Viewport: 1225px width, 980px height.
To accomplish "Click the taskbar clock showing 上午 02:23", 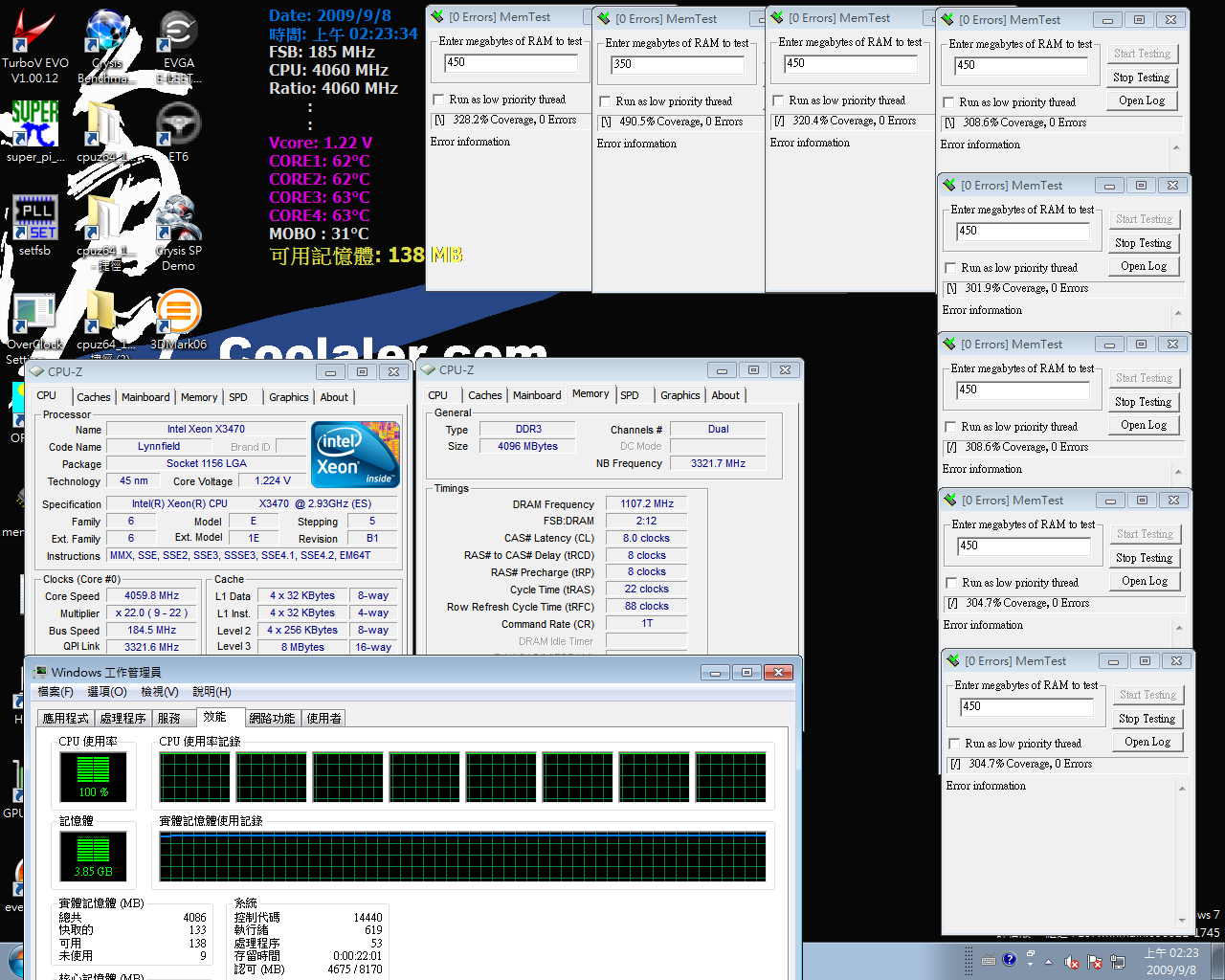I will (1171, 962).
